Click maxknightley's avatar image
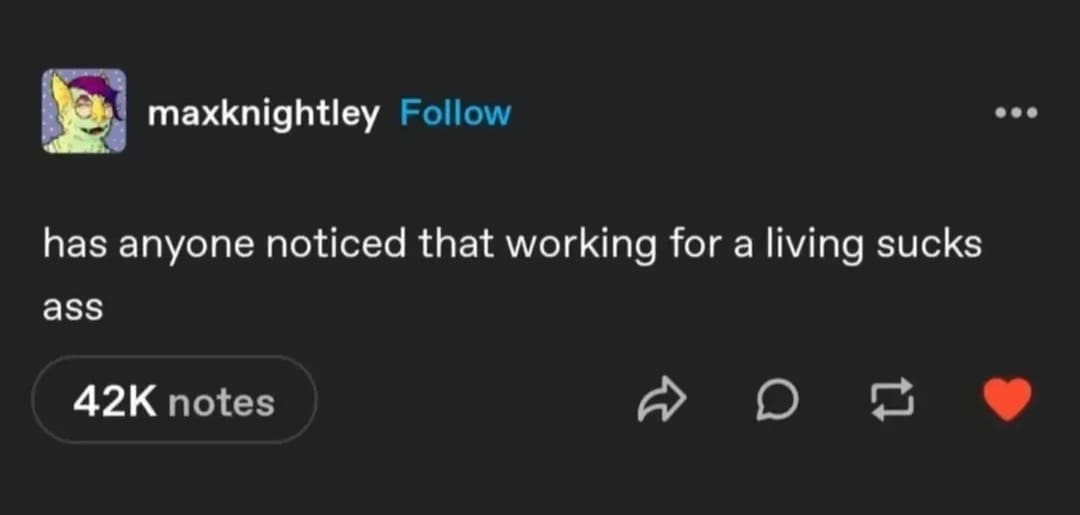Viewport: 1080px width, 515px height. pos(84,111)
